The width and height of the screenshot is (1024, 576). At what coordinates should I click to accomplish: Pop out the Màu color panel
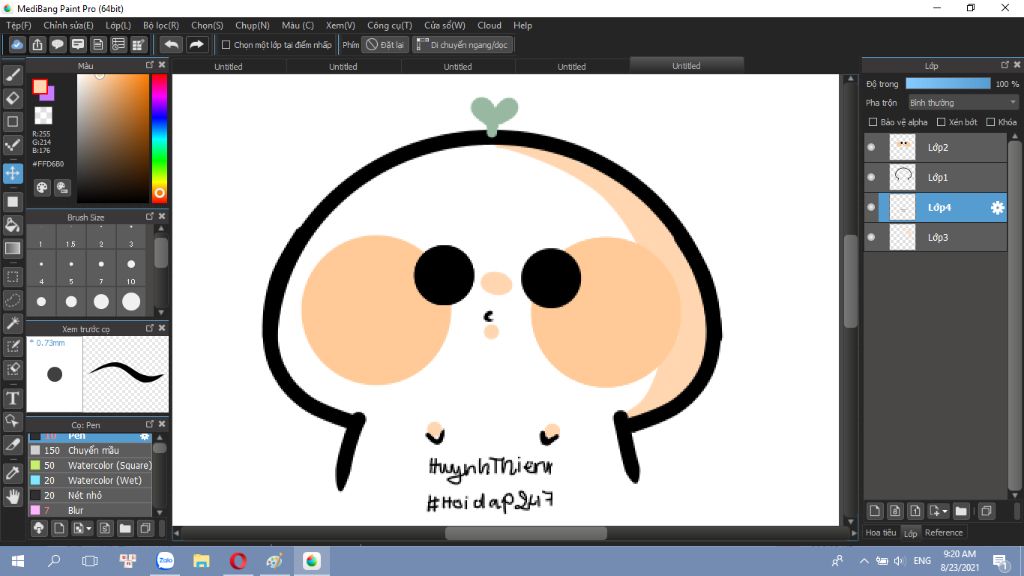[x=150, y=65]
